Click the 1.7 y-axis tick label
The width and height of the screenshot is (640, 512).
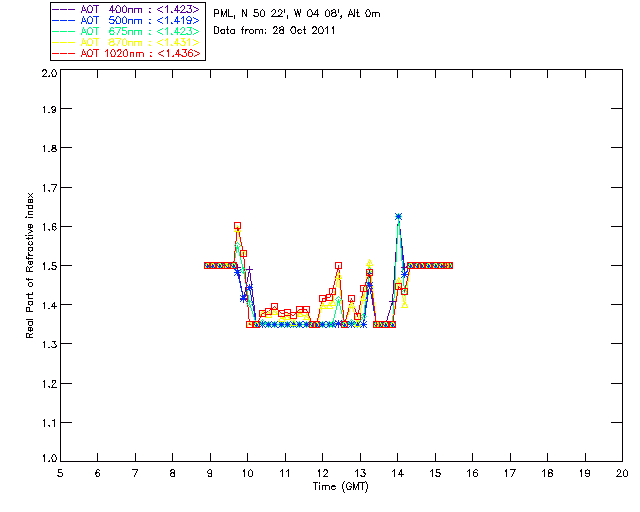tap(49, 188)
